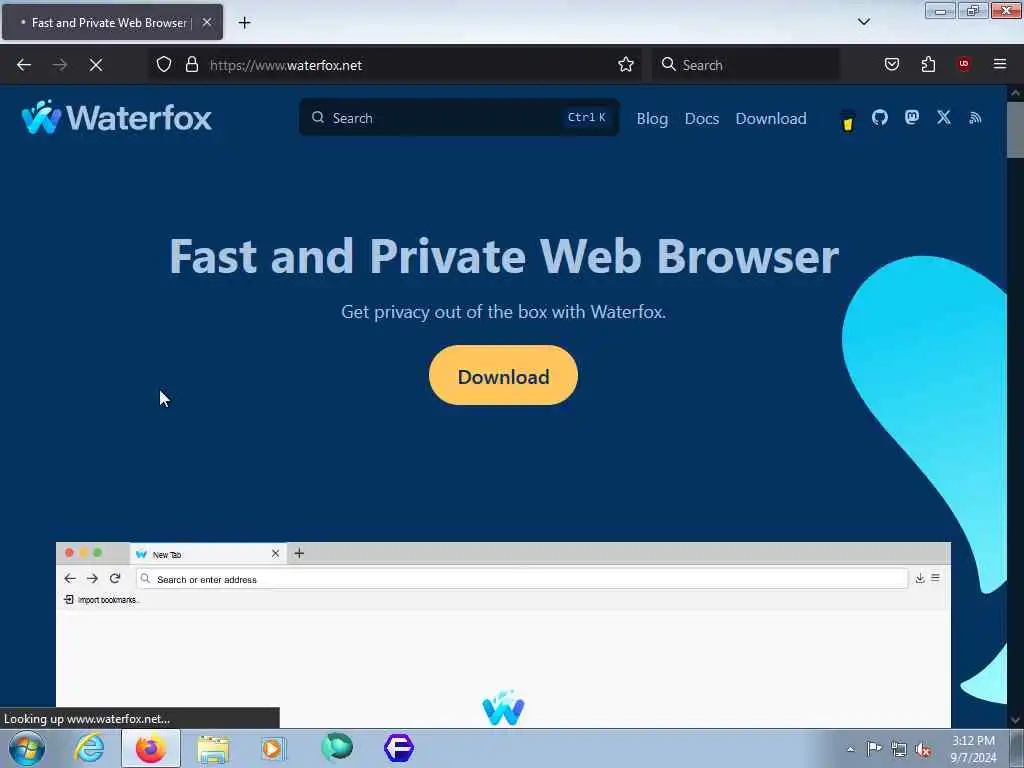Open the RSS feed icon
The height and width of the screenshot is (768, 1024).
click(975, 118)
